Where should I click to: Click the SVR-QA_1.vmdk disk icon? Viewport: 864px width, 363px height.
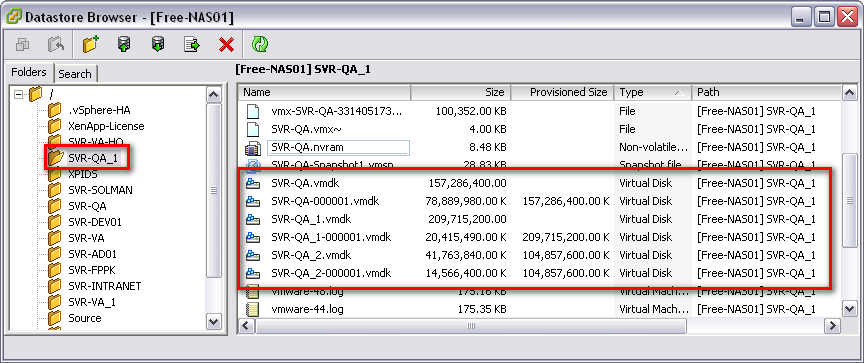pos(252,219)
